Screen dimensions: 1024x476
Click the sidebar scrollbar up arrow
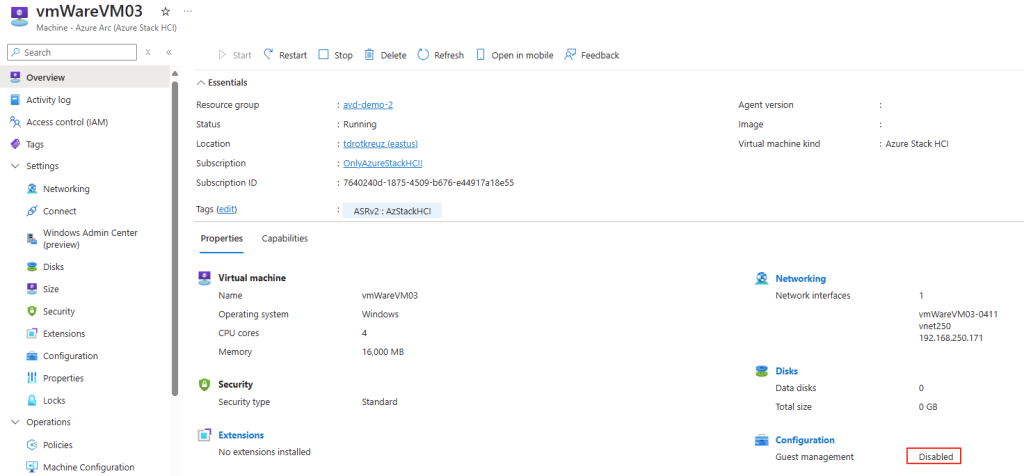coord(174,73)
